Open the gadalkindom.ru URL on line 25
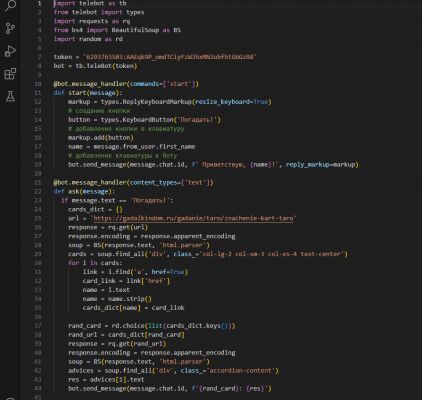 193,218
